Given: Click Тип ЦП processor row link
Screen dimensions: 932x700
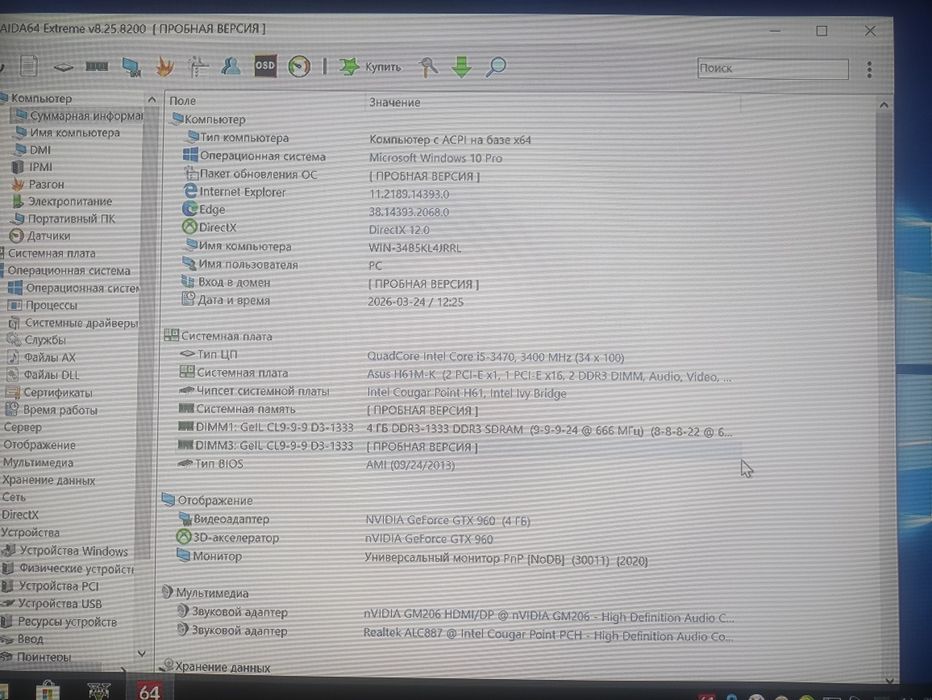Looking at the screenshot, I should 217,354.
